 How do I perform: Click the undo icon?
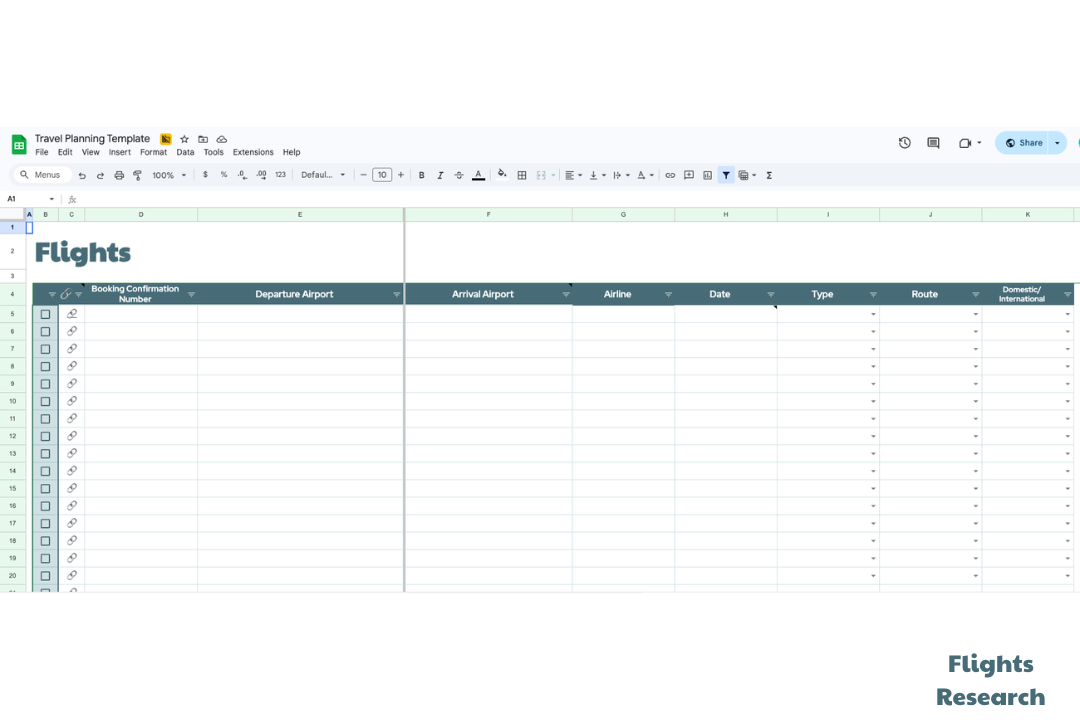point(82,175)
